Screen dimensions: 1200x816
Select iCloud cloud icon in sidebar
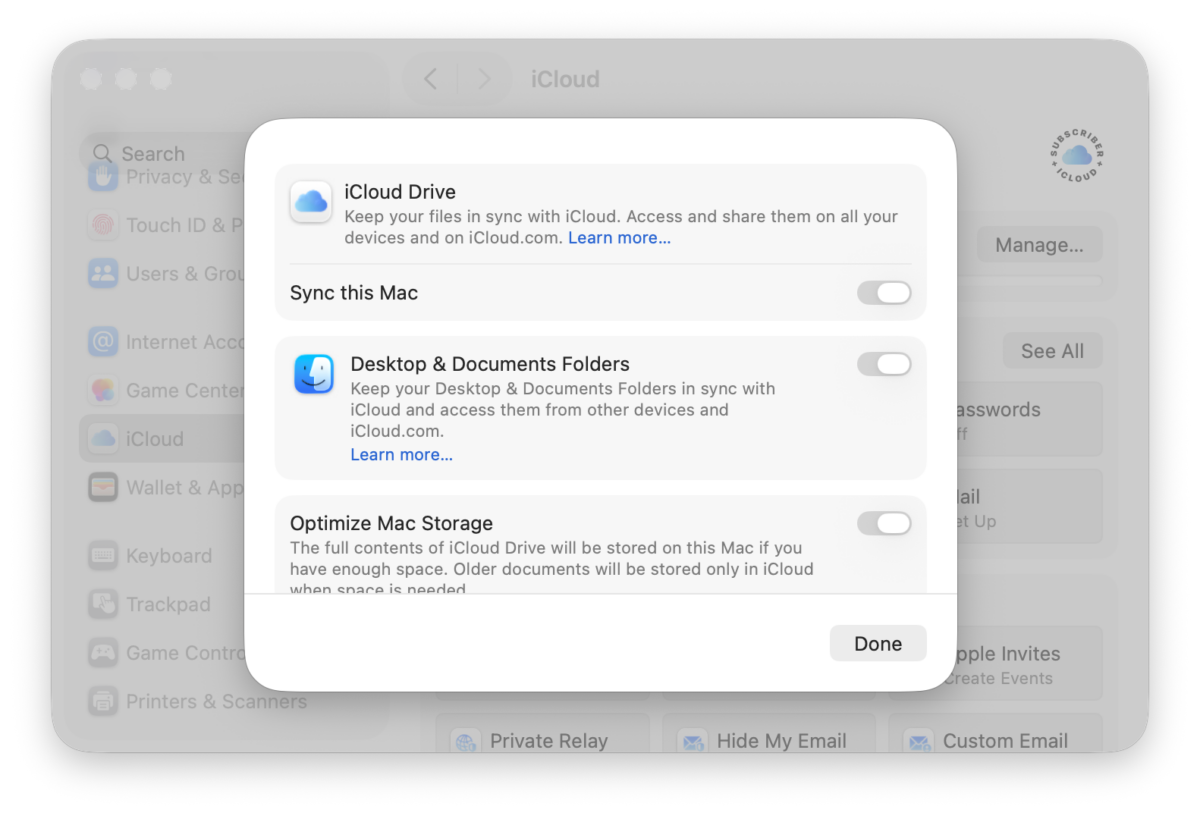[x=103, y=438]
